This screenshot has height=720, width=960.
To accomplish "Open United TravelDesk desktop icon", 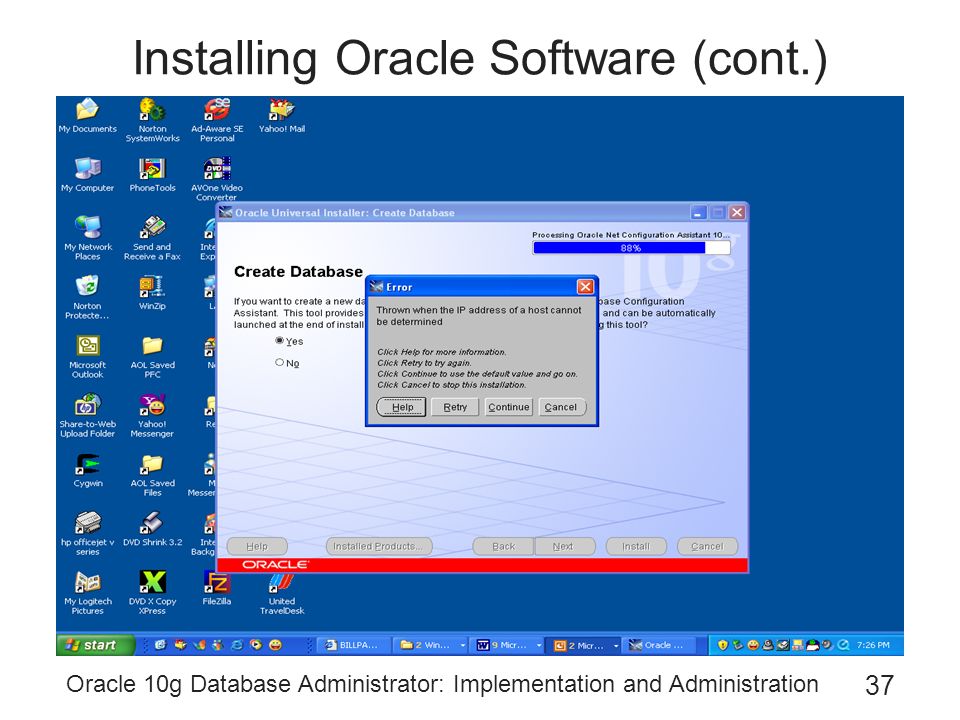I will tap(282, 594).
